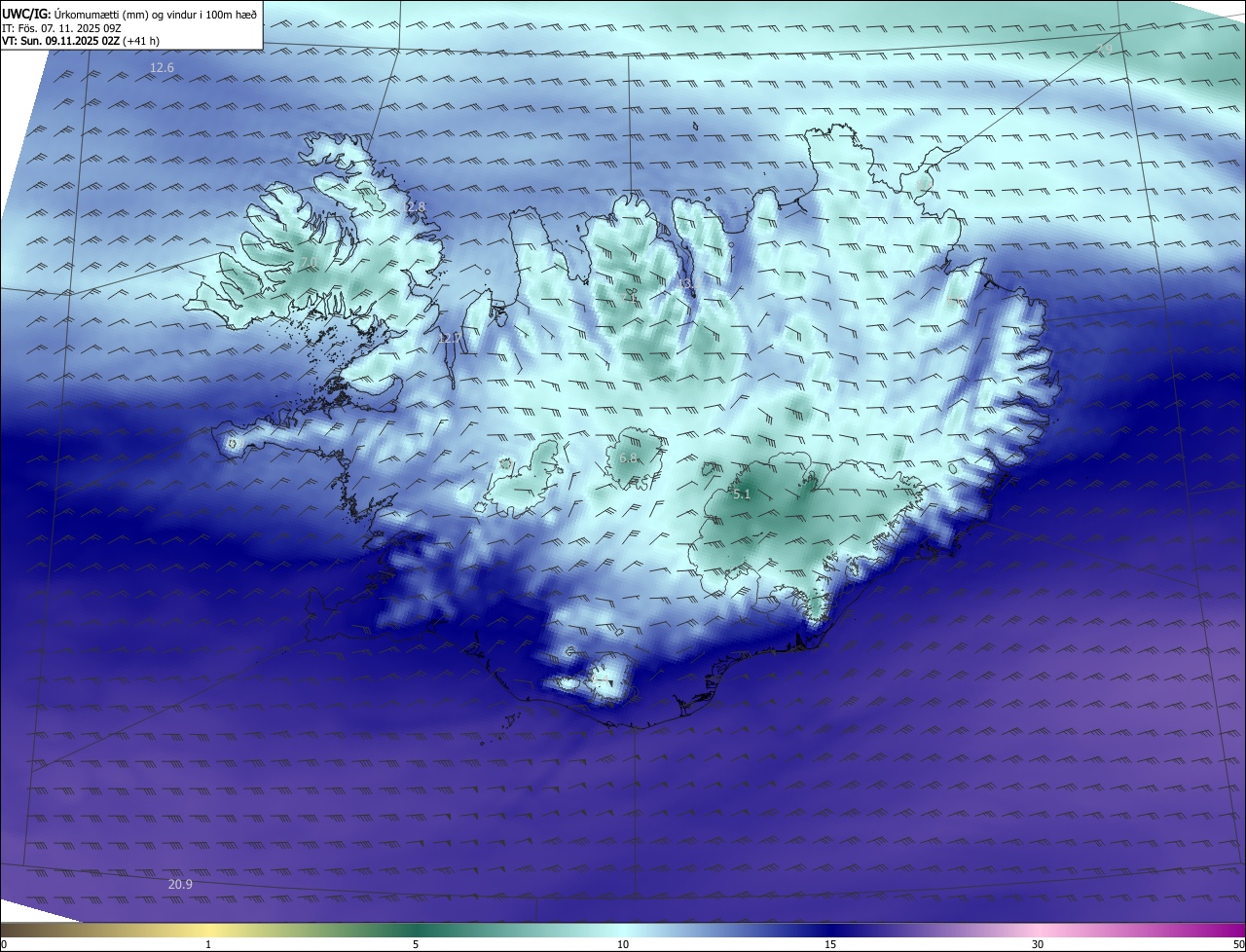The height and width of the screenshot is (952, 1246).
Task: Click the 0 tick on colour scale
Action: click(4, 944)
